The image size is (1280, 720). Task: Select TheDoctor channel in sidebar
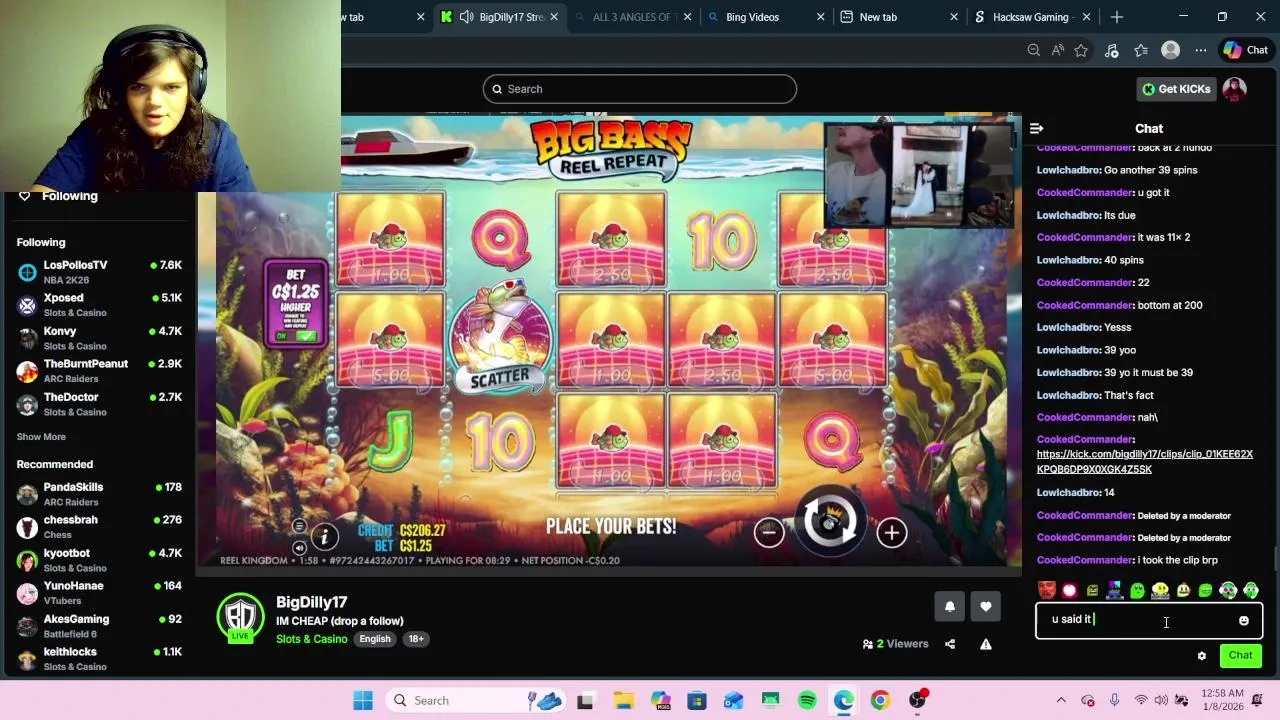pyautogui.click(x=99, y=404)
